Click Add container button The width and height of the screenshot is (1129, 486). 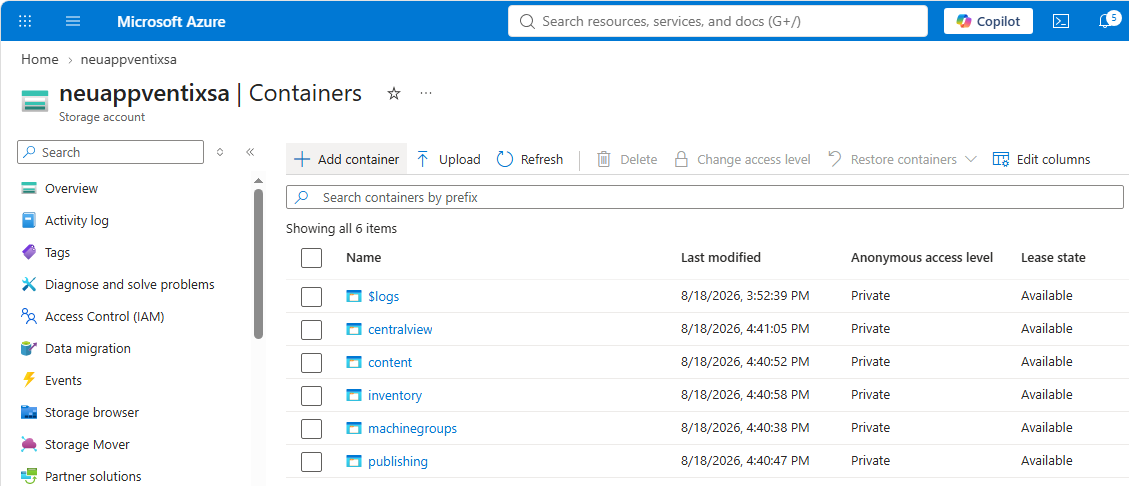click(x=346, y=159)
